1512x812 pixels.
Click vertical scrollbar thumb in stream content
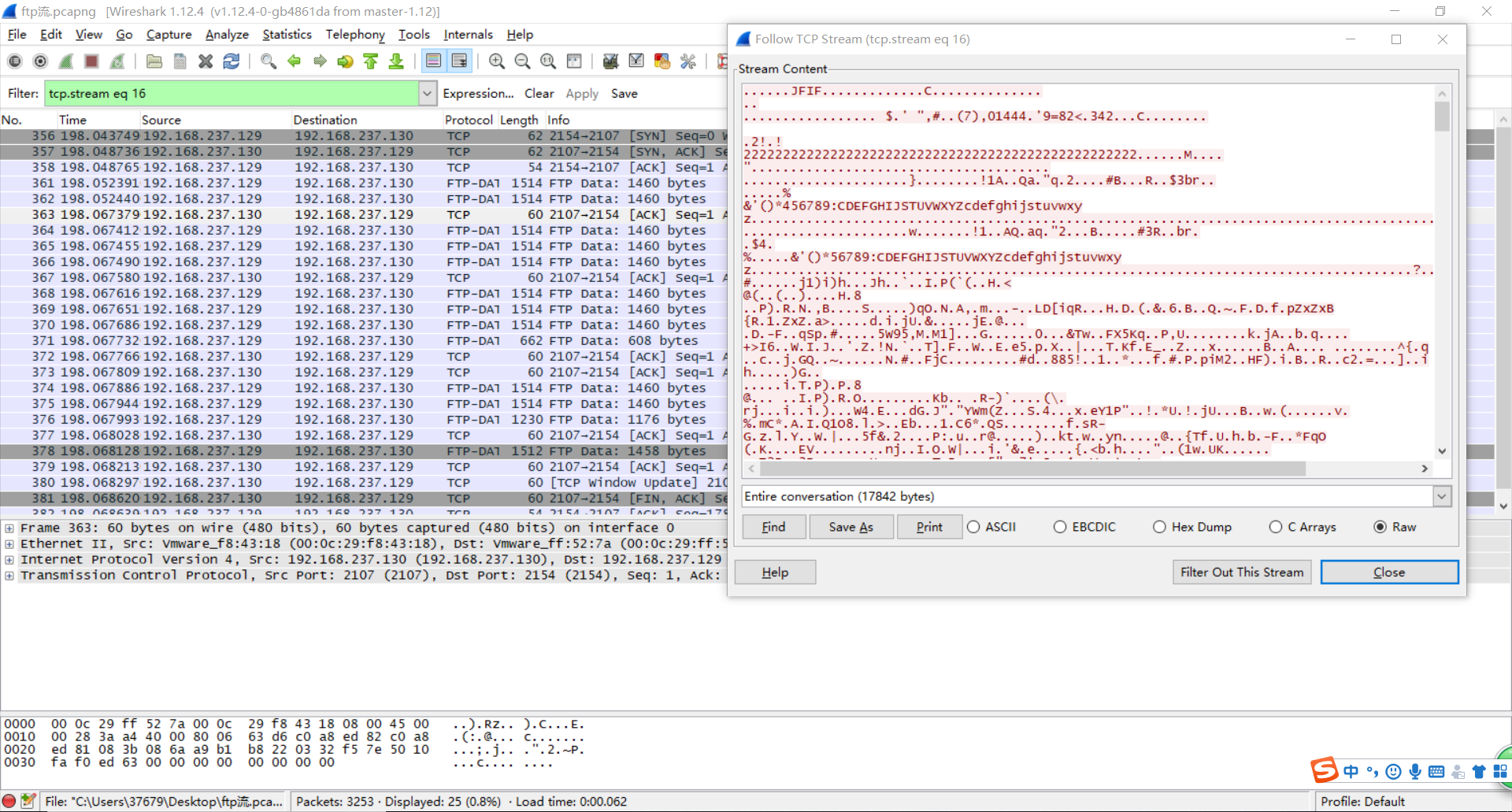(x=1442, y=117)
